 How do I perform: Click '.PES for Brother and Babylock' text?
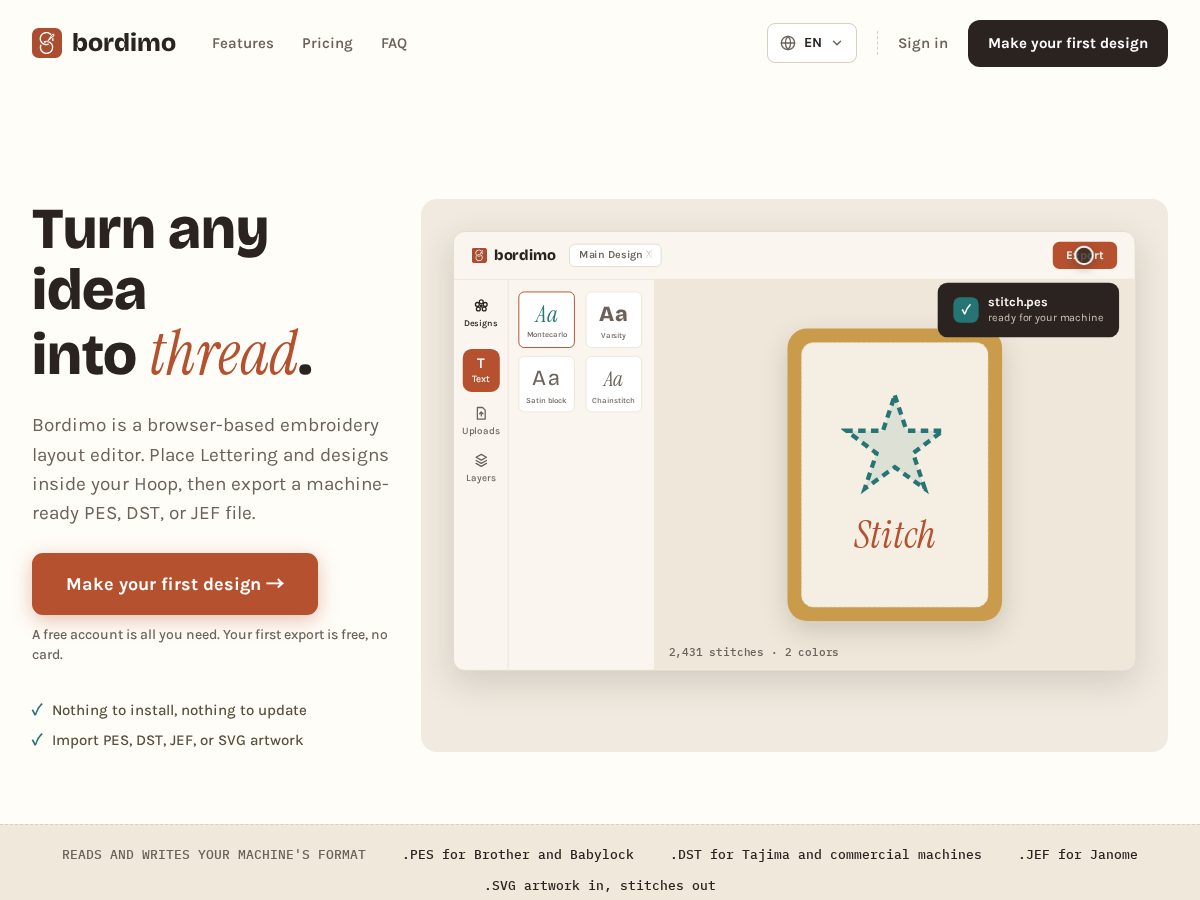518,854
